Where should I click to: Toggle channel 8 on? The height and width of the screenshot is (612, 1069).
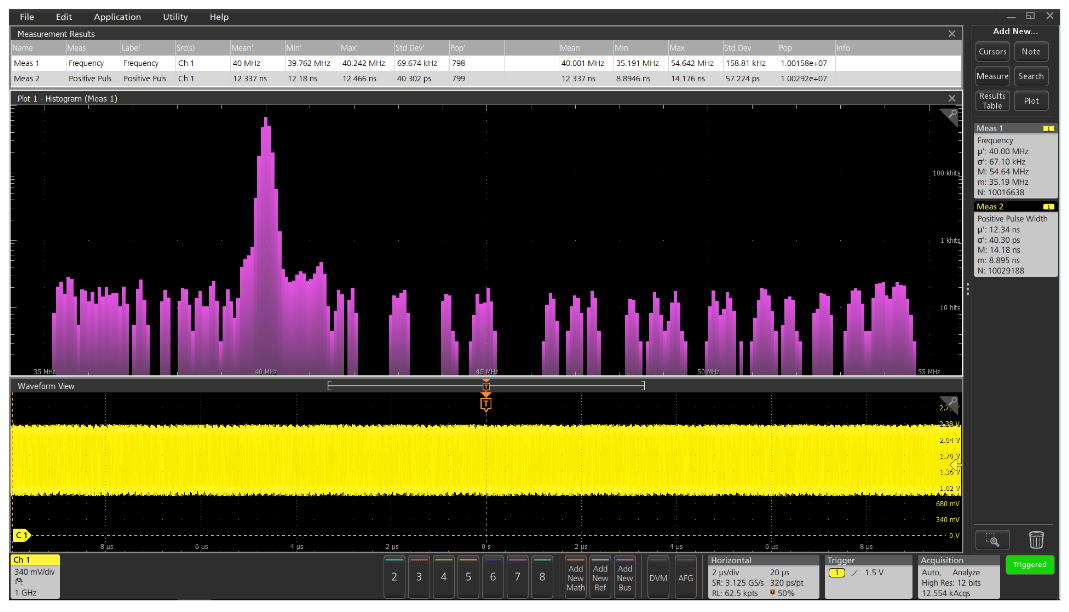point(544,578)
